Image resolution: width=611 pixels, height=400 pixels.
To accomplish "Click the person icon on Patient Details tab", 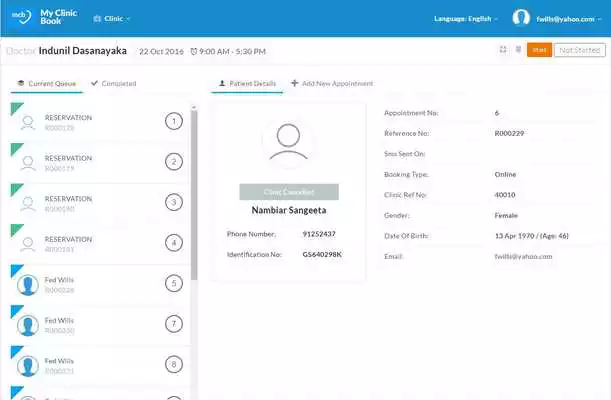I will point(222,83).
